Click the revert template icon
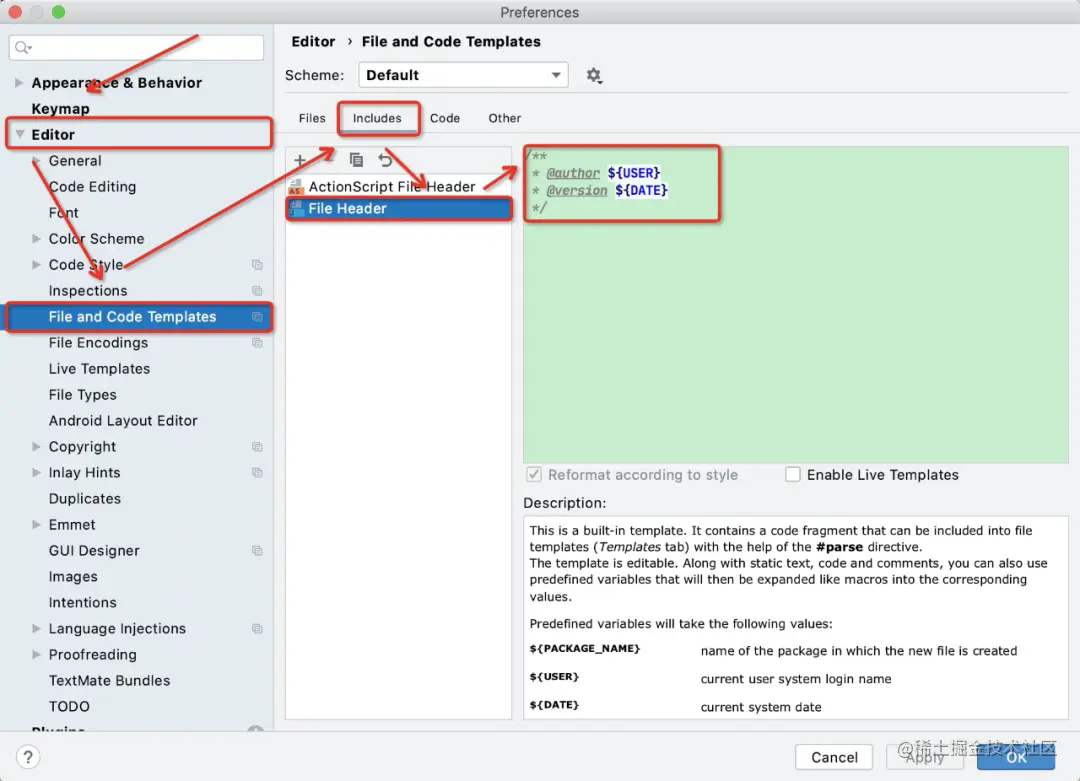The image size is (1080, 781). coord(385,160)
